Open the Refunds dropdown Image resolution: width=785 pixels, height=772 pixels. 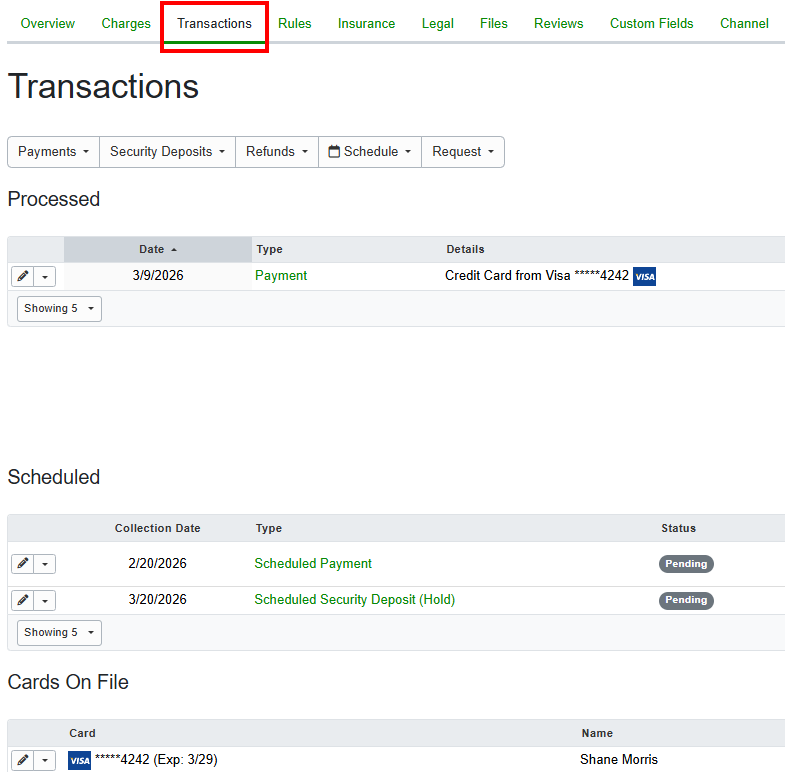[277, 152]
